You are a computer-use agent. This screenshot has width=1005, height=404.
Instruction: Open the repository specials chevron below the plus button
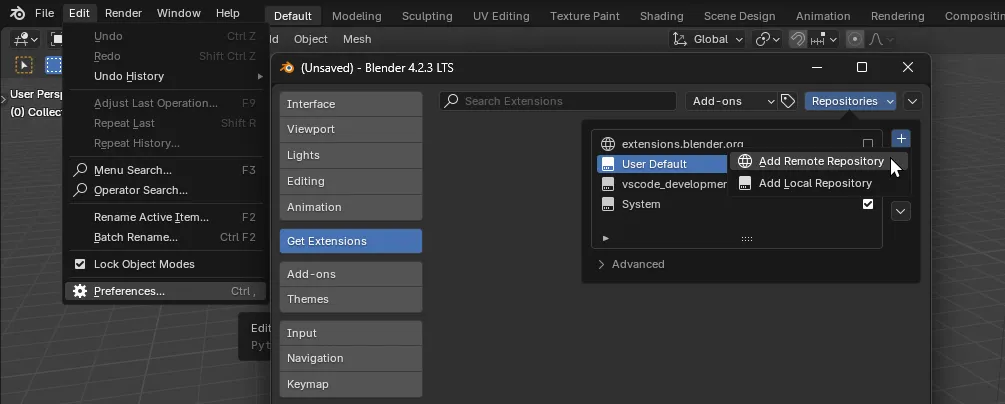pyautogui.click(x=901, y=211)
